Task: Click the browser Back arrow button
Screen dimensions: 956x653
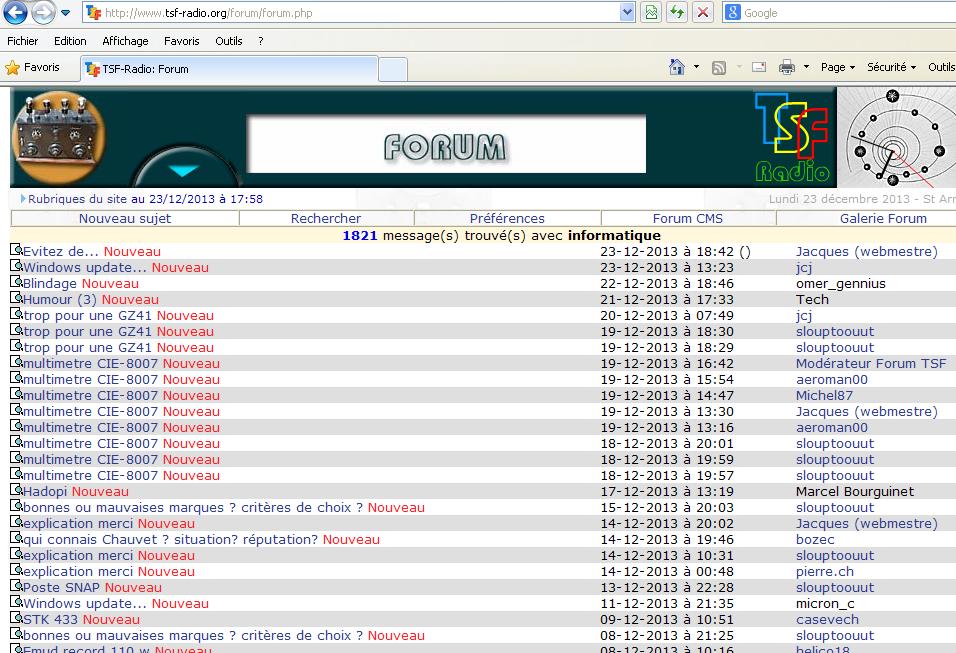Action: tap(16, 13)
